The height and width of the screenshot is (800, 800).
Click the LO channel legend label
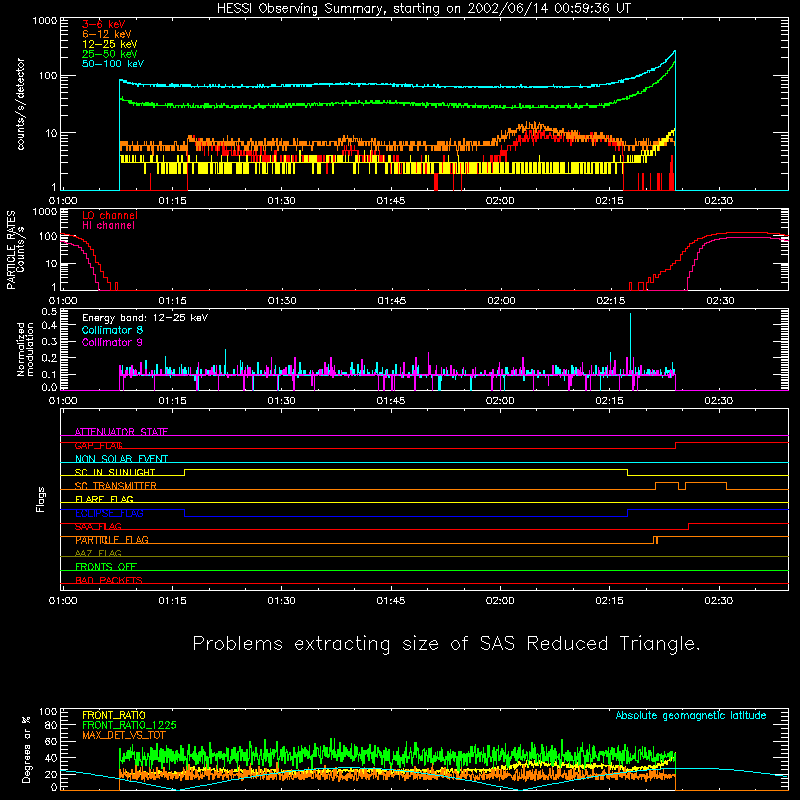pyautogui.click(x=110, y=215)
